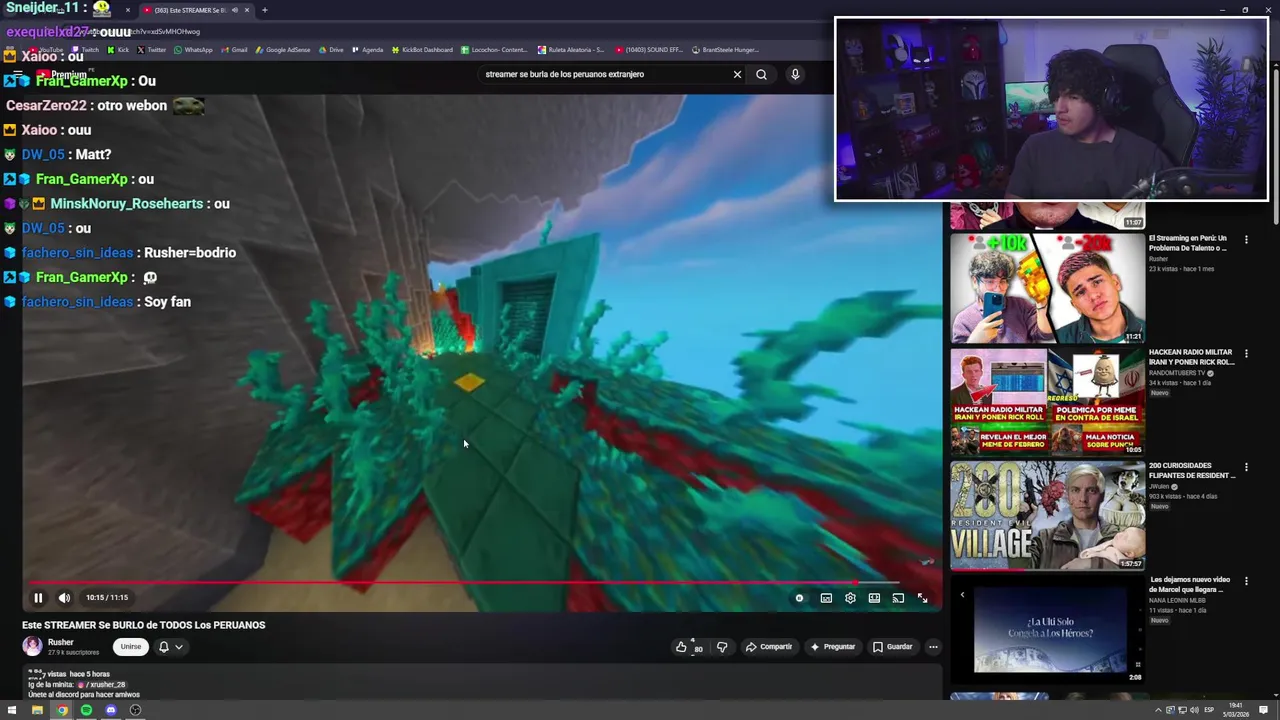Open options menu for '200 CURIOSIDADES' video
This screenshot has width=1280, height=720.
(x=1246, y=467)
